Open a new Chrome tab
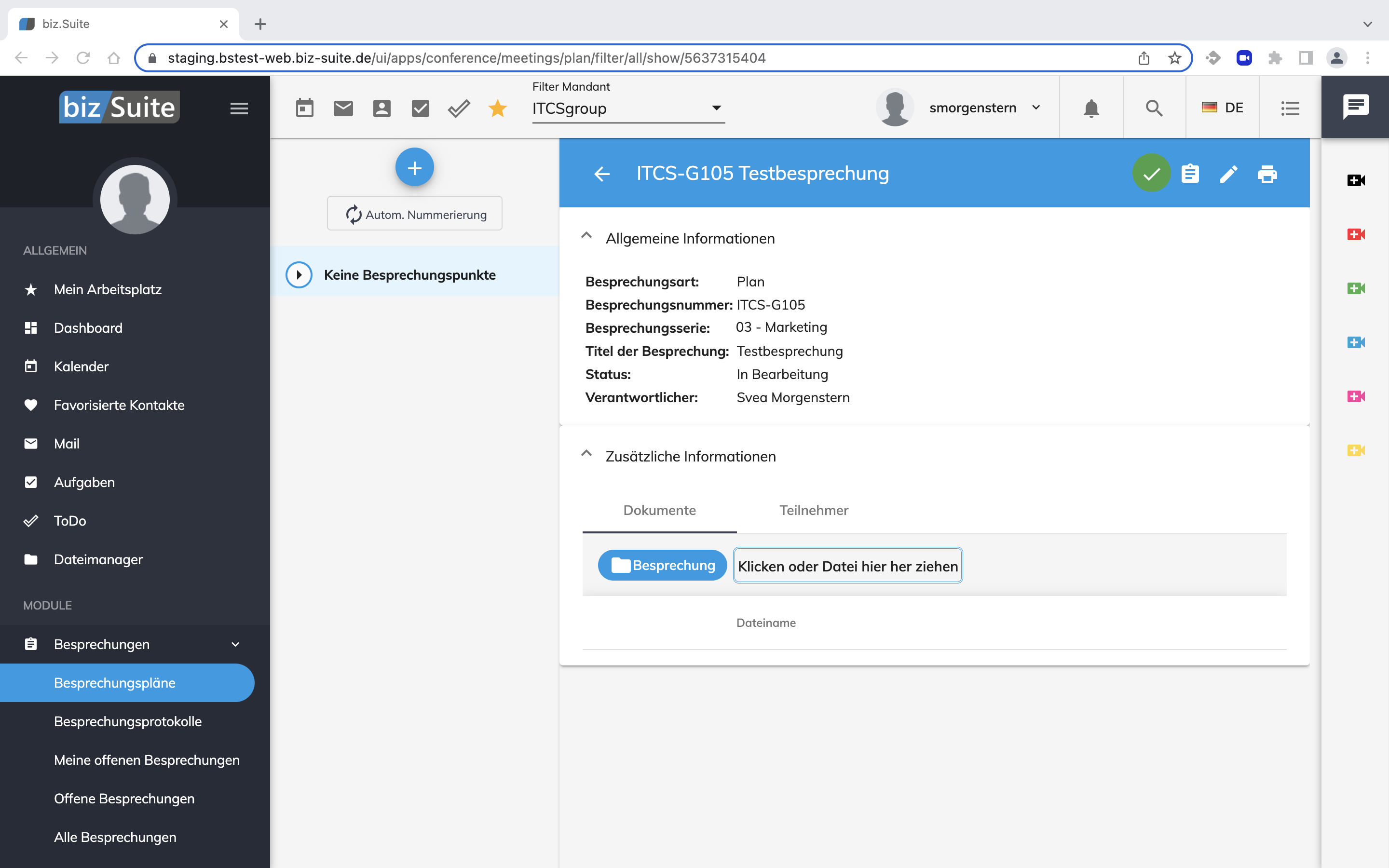 coord(260,24)
